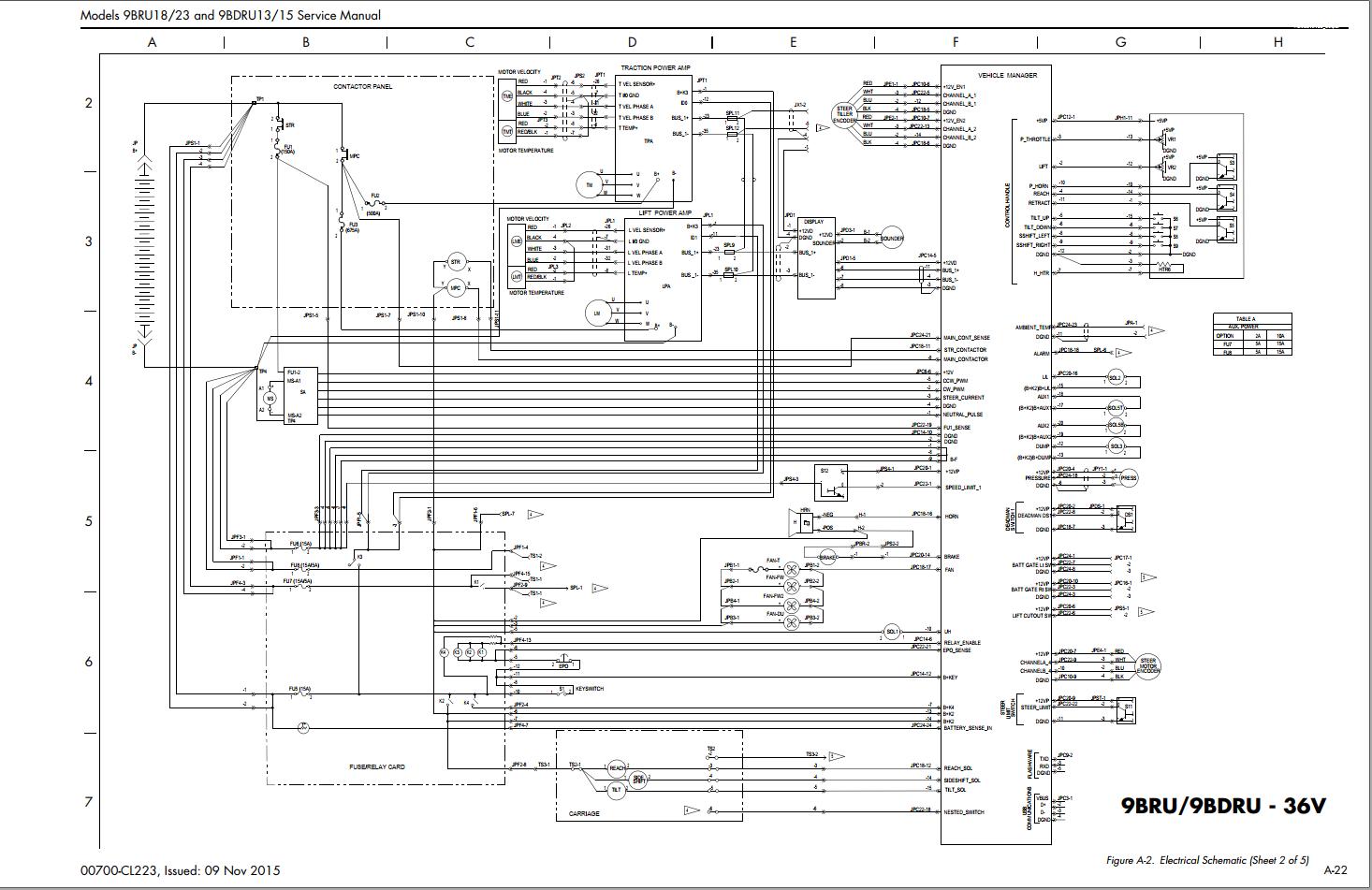Select the CARRIAGE box label
The width and height of the screenshot is (1372, 890).
pos(584,813)
